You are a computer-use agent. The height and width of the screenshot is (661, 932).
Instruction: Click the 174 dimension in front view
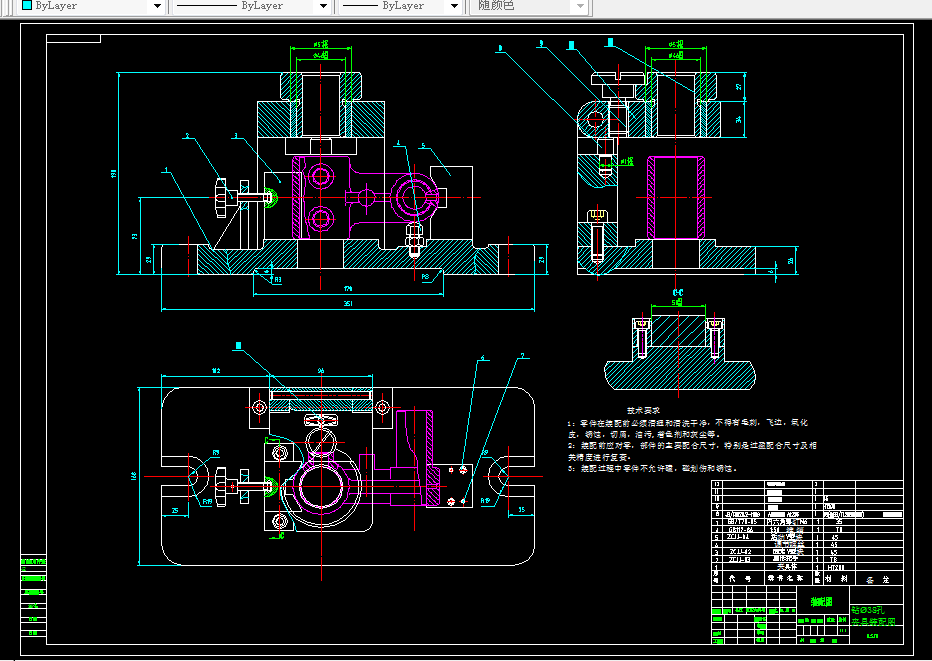click(348, 290)
